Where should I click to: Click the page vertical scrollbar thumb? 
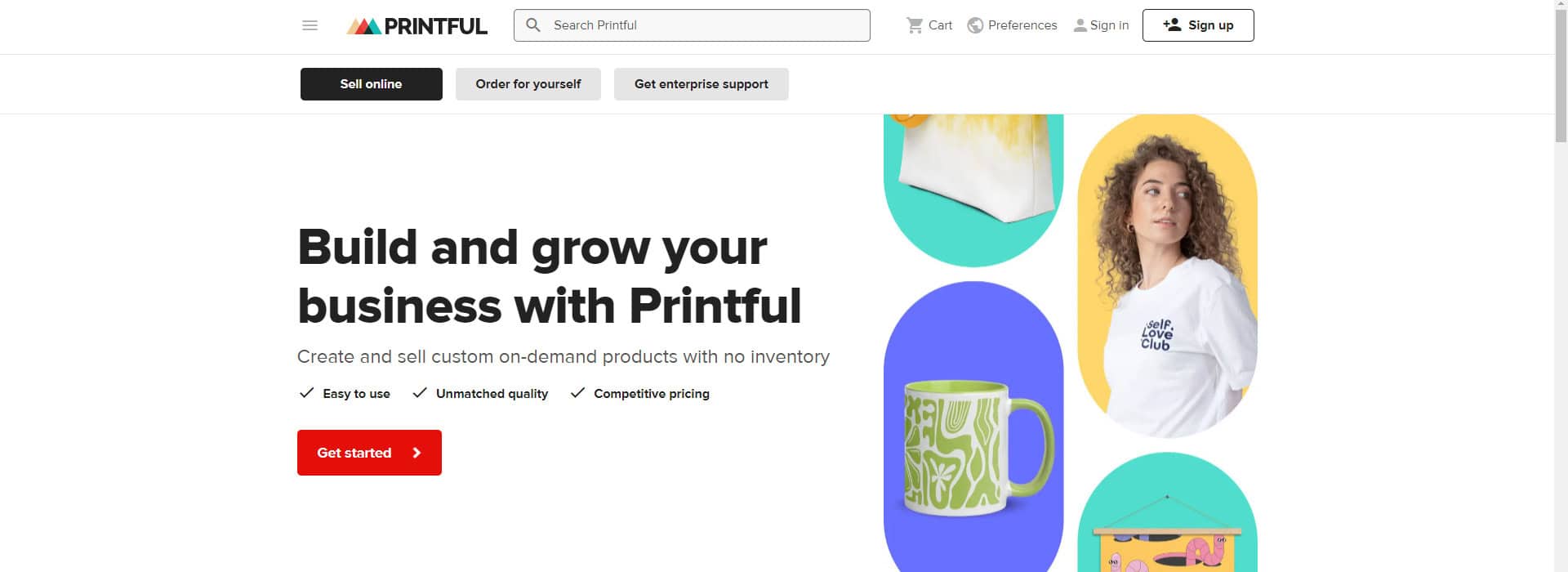point(1561,74)
